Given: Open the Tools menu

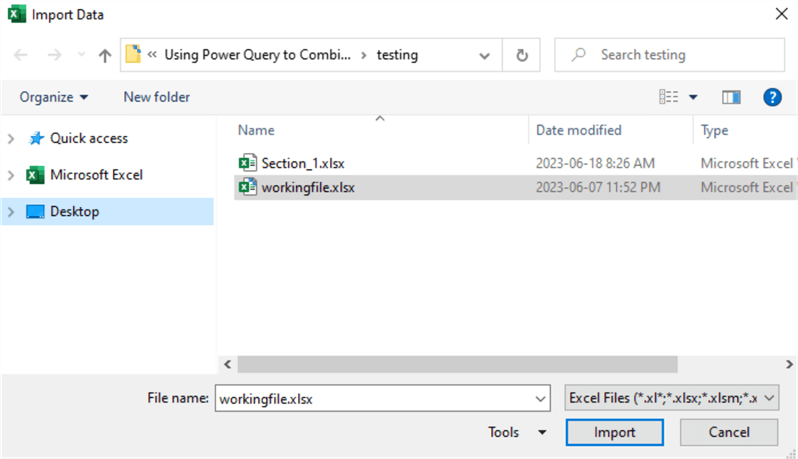Looking at the screenshot, I should (x=503, y=433).
